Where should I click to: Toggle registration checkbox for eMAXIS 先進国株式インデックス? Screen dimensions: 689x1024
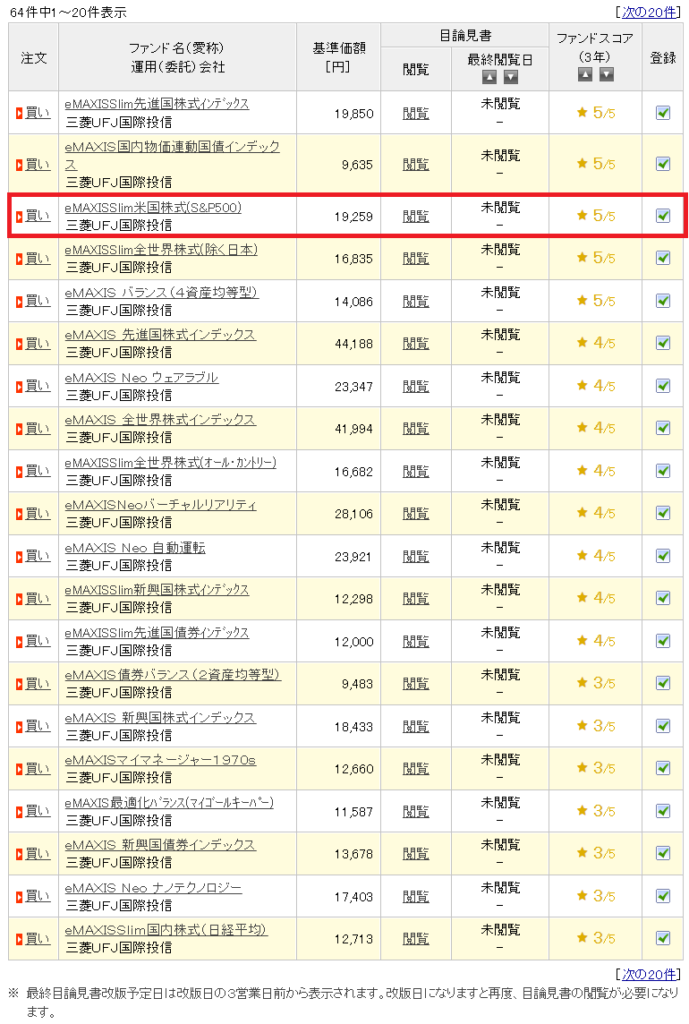tap(663, 342)
